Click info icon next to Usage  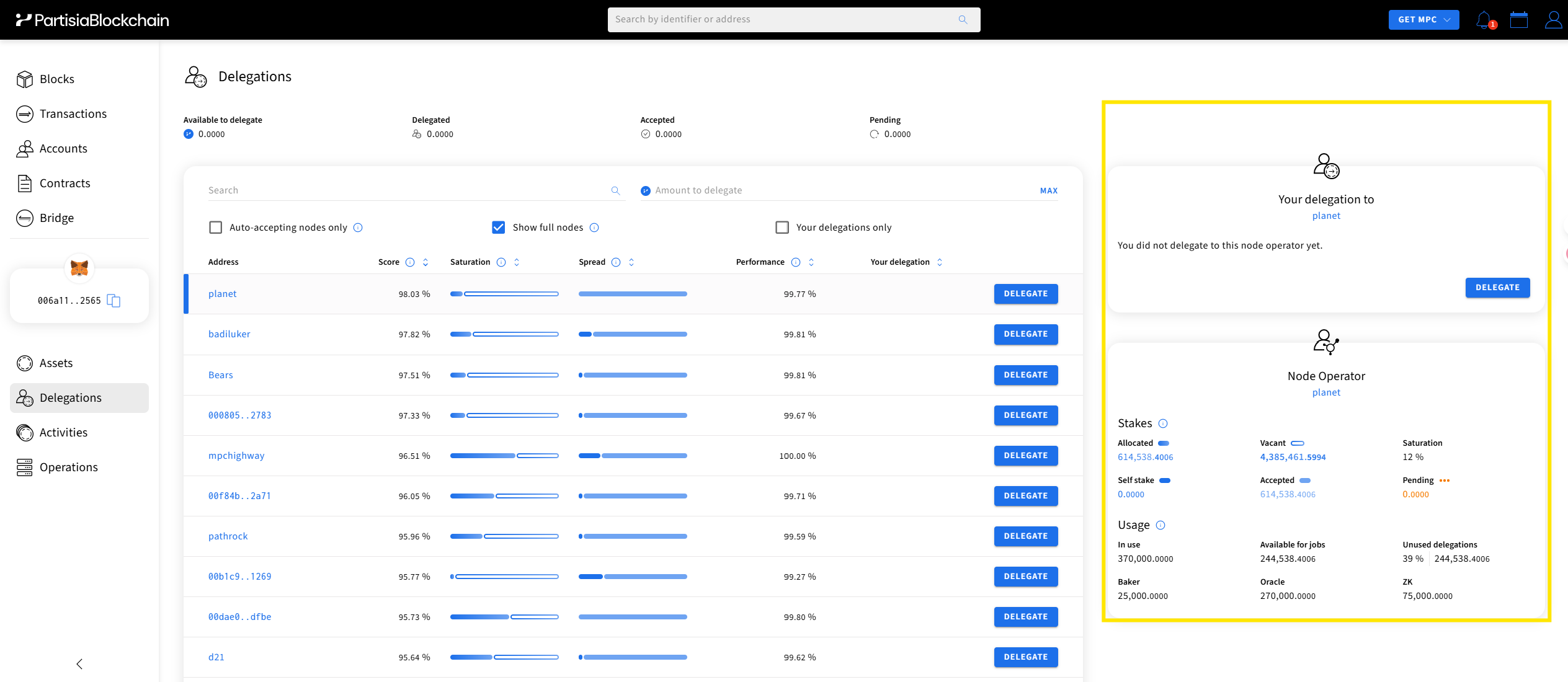1160,525
